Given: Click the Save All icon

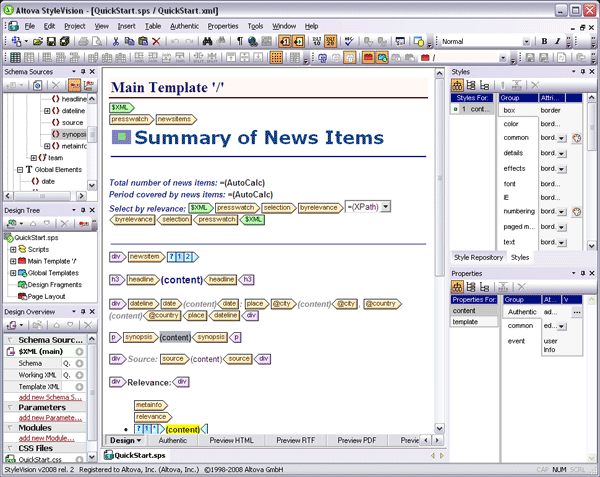Looking at the screenshot, I should (65, 41).
